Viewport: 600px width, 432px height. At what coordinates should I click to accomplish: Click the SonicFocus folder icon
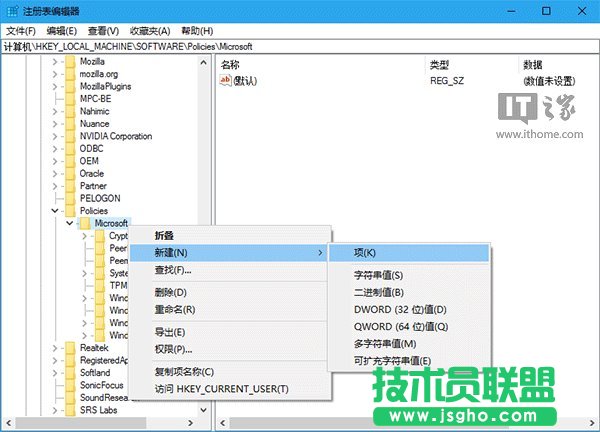70,385
